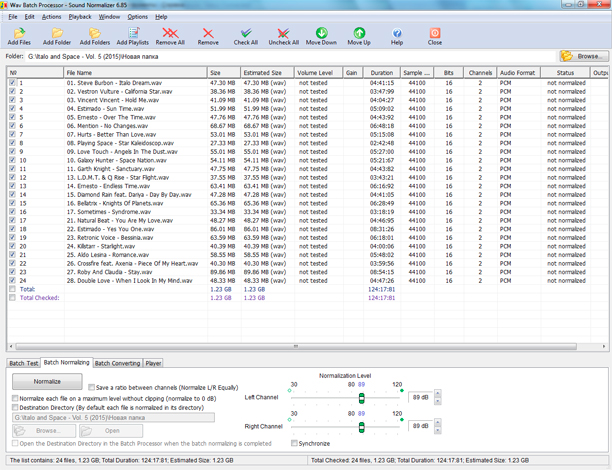This screenshot has height=470, width=612.
Task: Click the folder Browse button at top right
Action: 583,56
